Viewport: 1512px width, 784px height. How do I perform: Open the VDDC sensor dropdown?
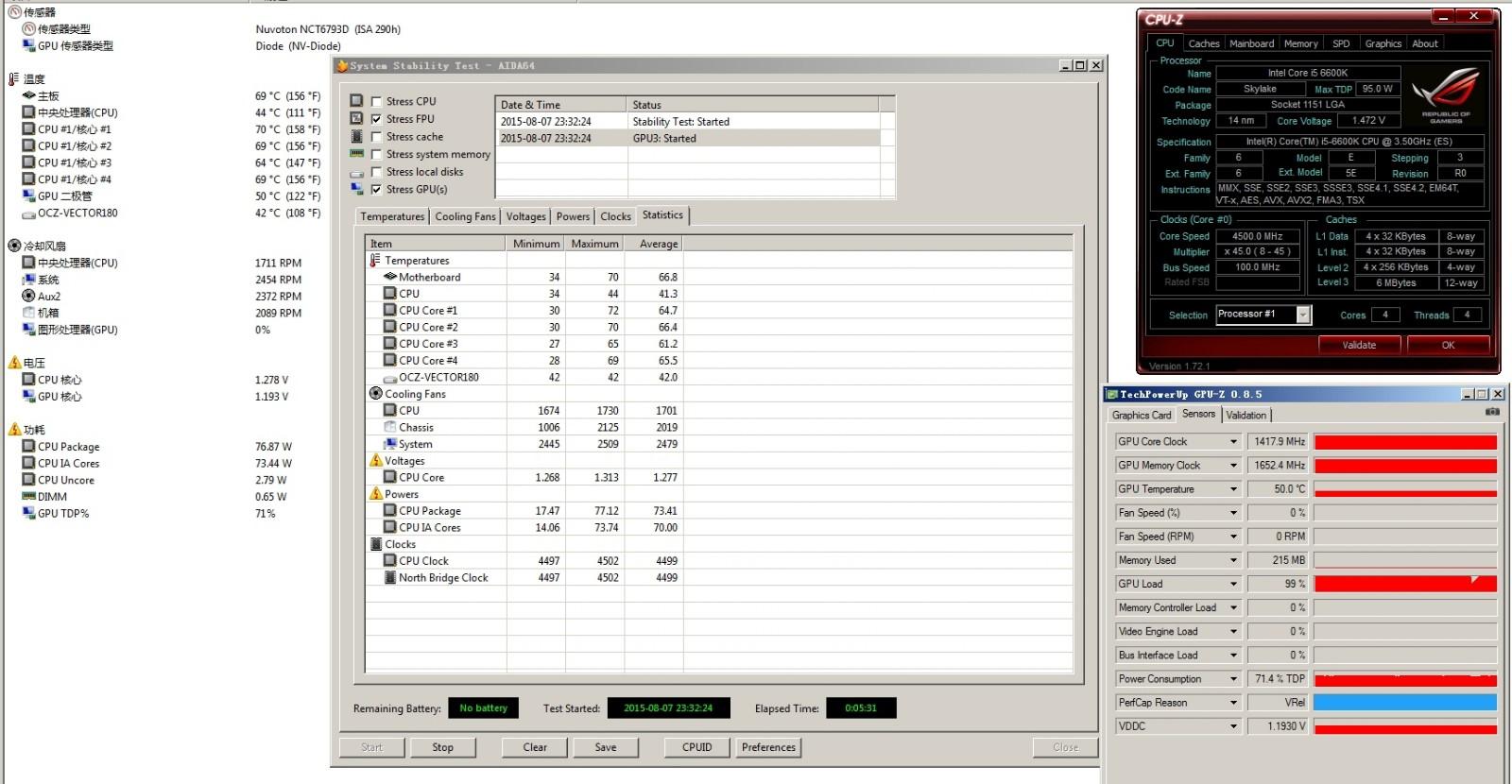coord(1233,726)
